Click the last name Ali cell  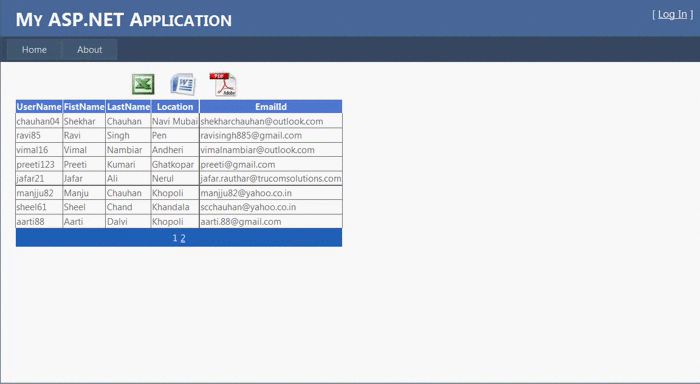128,178
